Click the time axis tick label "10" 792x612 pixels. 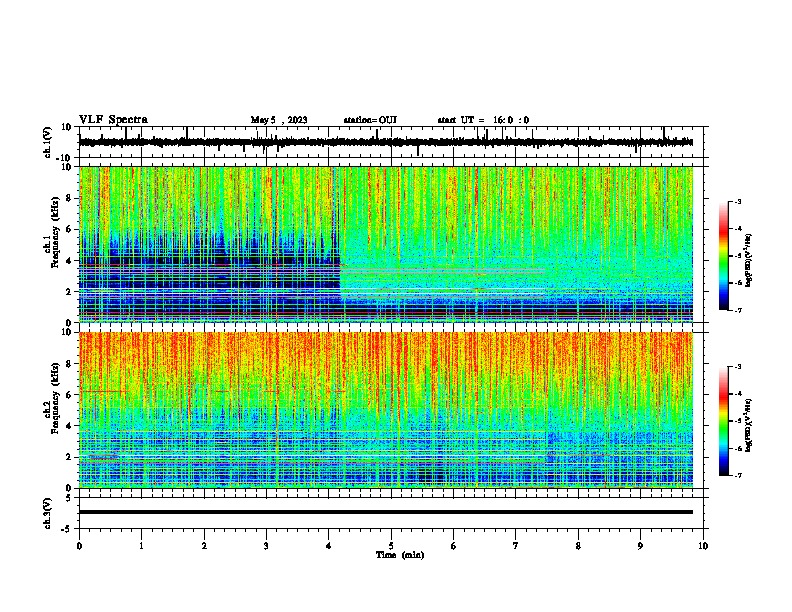(x=703, y=546)
